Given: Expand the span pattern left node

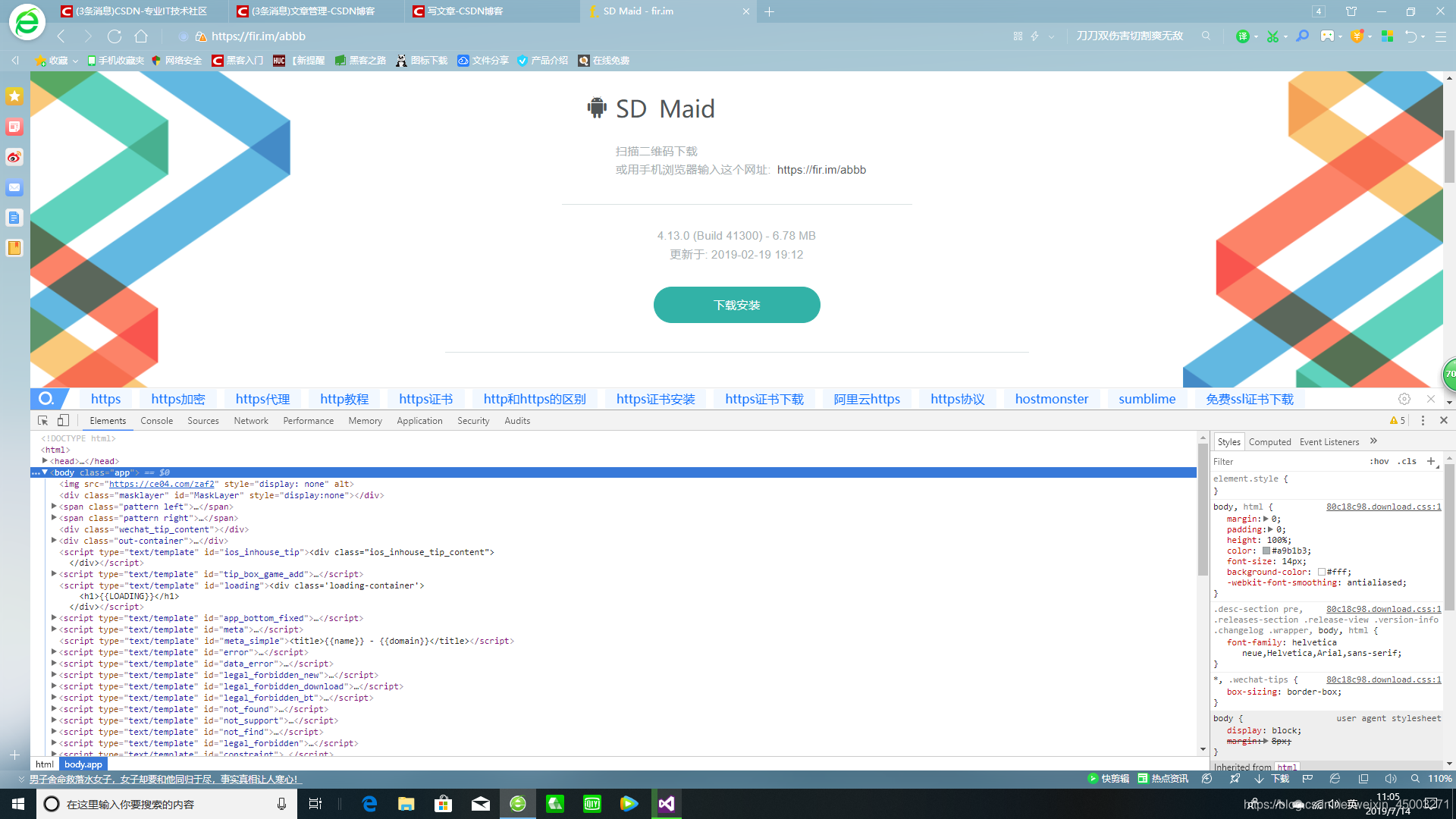Looking at the screenshot, I should click(54, 507).
